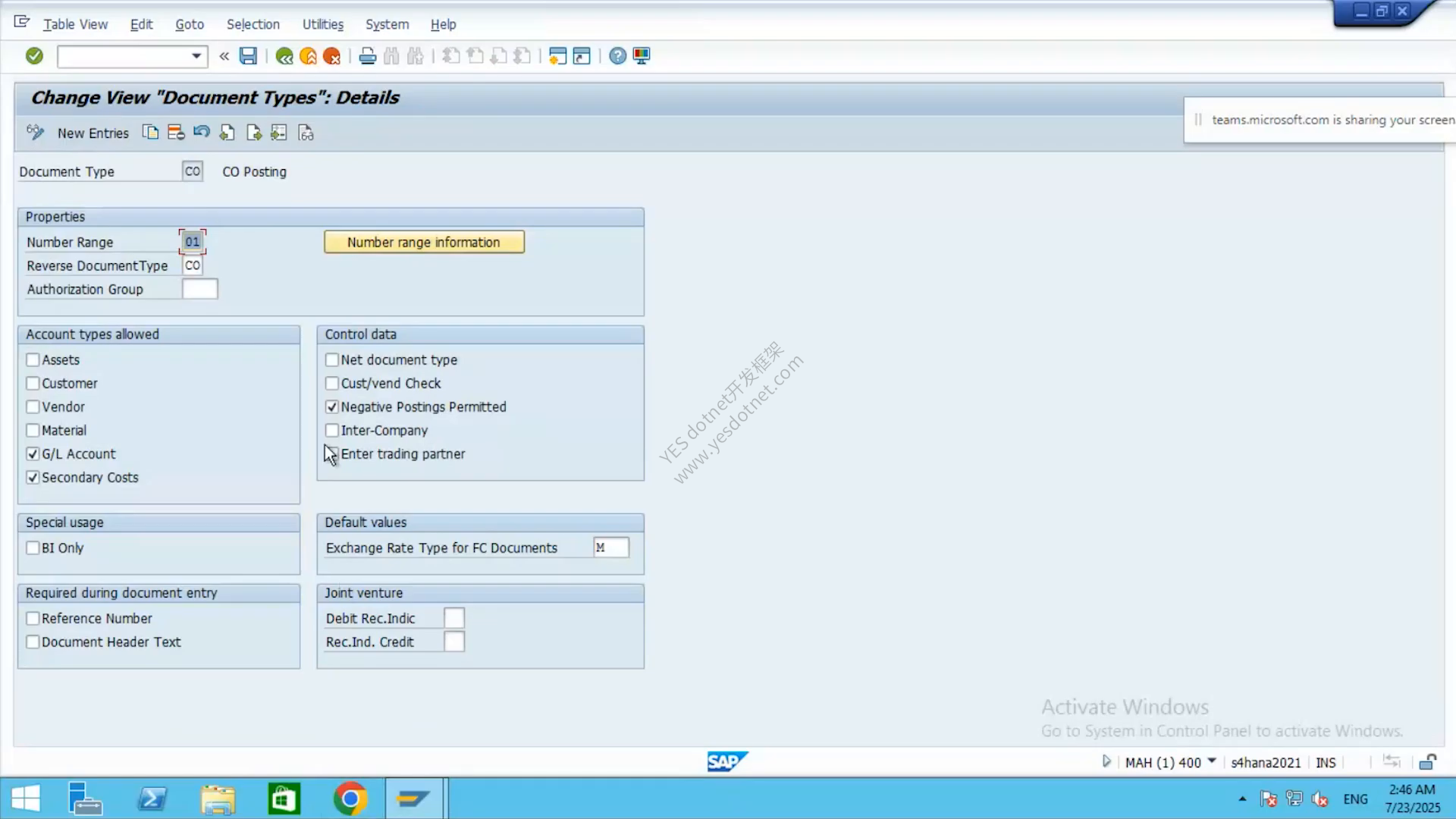Screen dimensions: 1456x819
Task: Open the Help question mark icon
Action: 618,56
